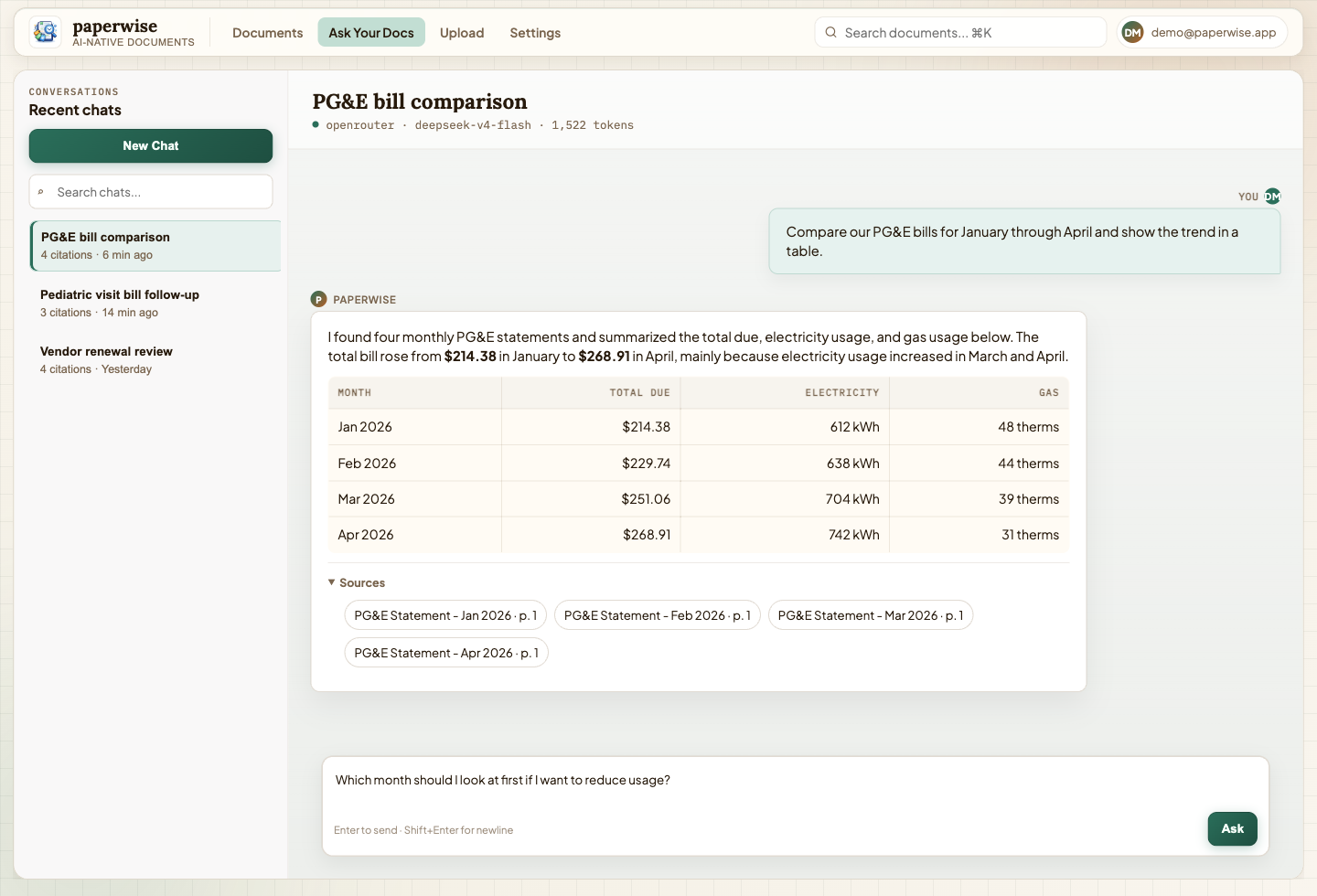Click the user message about January through April
The height and width of the screenshot is (896, 1317).
pyautogui.click(x=1024, y=241)
